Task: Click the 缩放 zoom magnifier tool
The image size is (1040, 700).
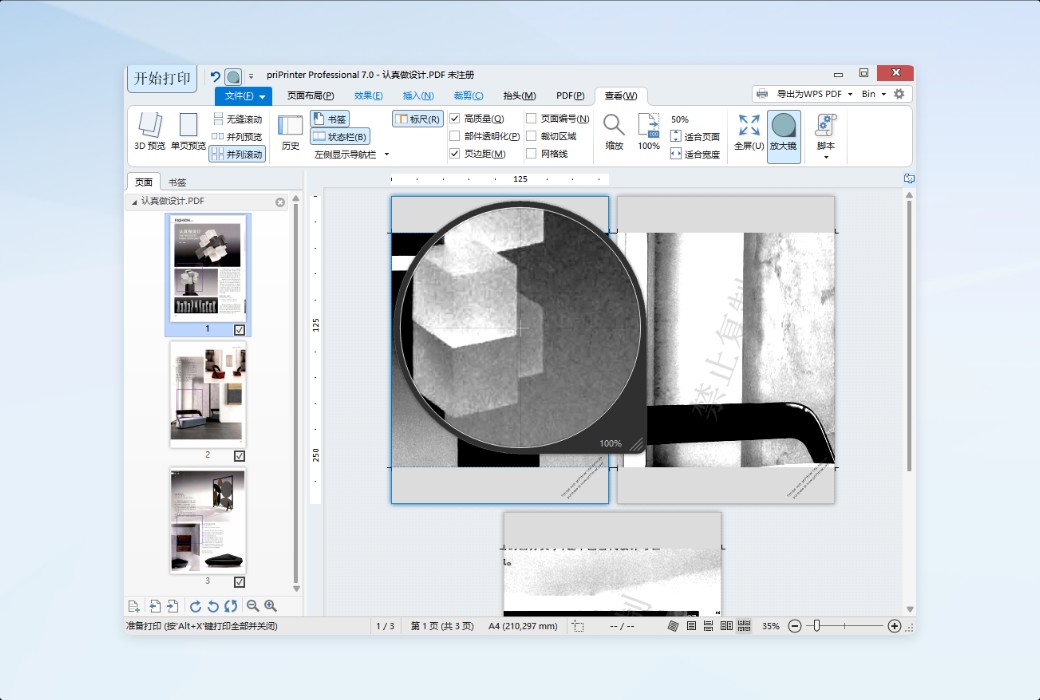Action: pyautogui.click(x=614, y=131)
